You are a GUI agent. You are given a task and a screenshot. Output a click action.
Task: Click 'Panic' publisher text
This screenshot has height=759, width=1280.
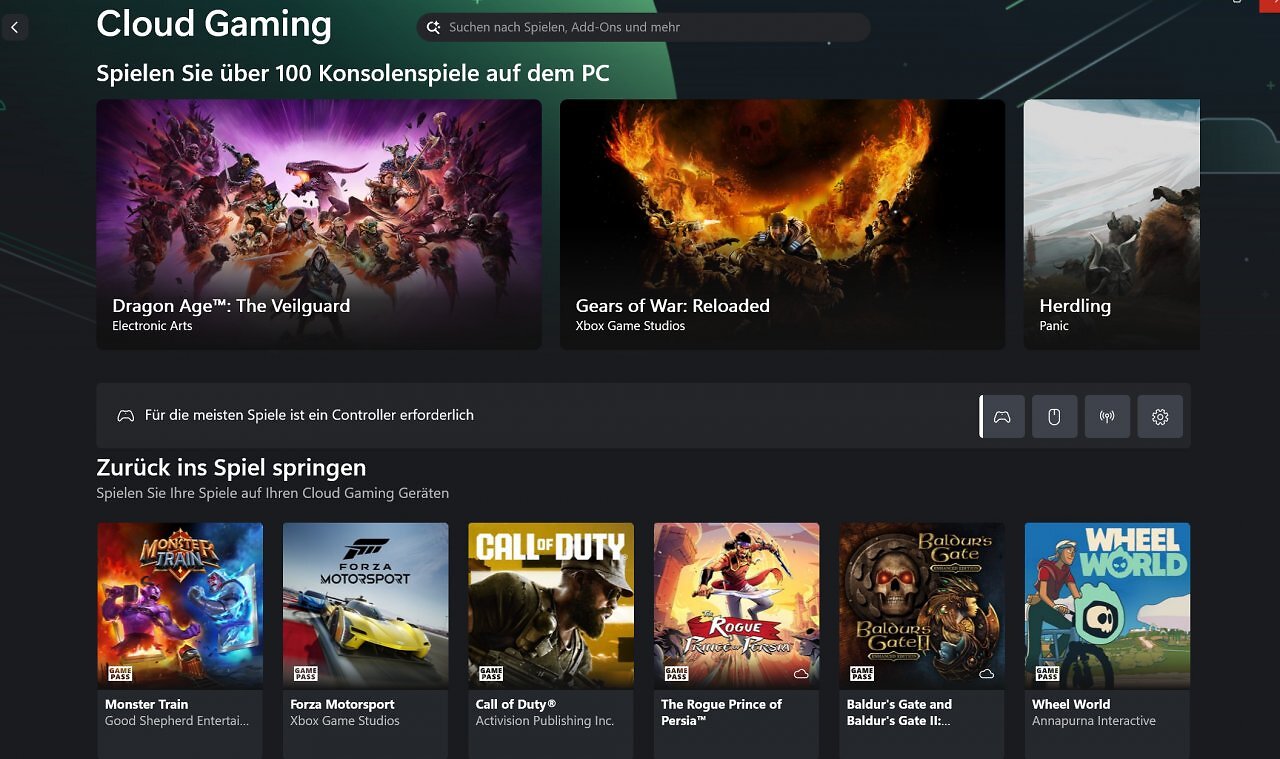pos(1054,326)
